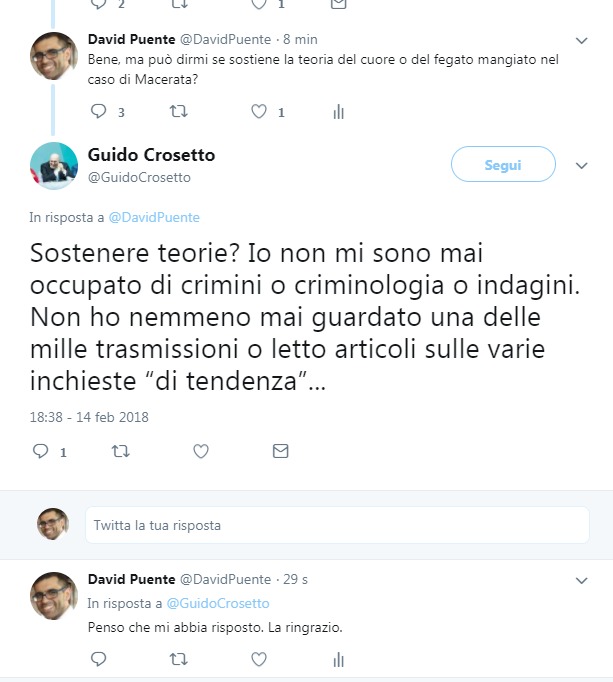Screen dimensions: 613x682
Task: Reply to the 'La ringrazio' tweet
Action: 98,659
